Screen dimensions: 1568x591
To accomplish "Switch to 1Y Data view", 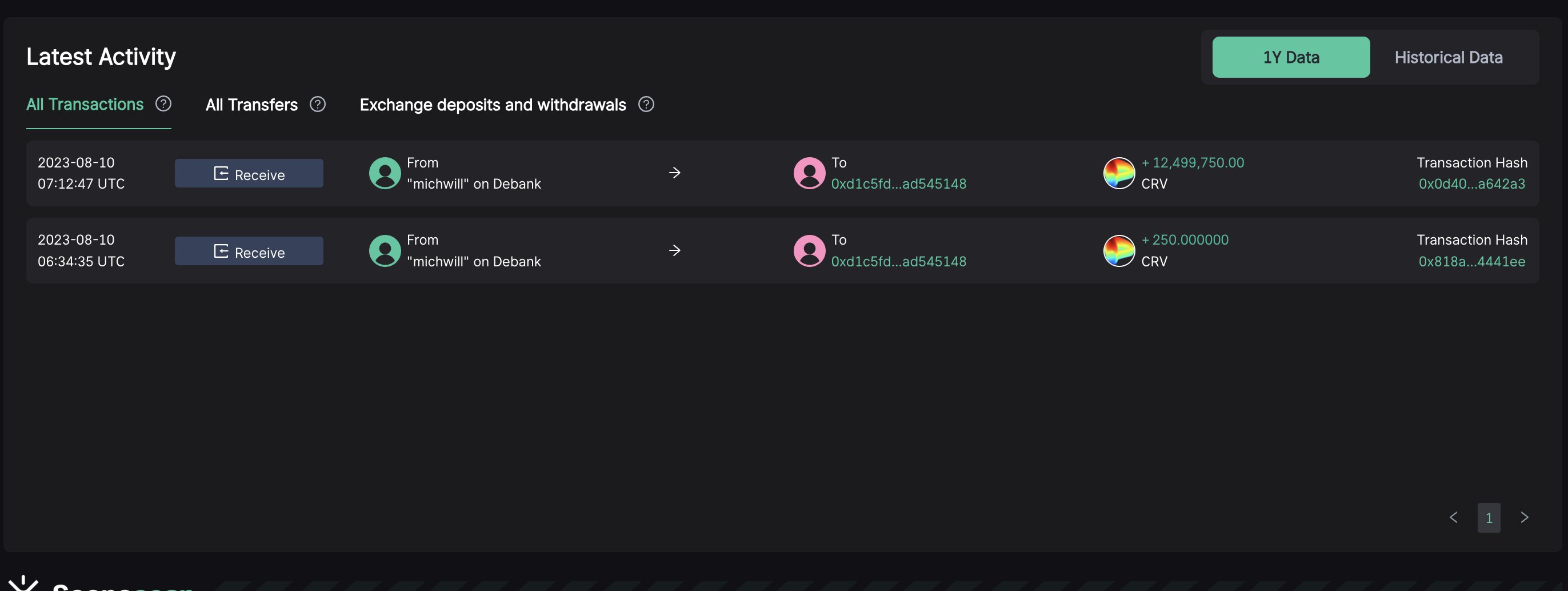I will point(1290,57).
